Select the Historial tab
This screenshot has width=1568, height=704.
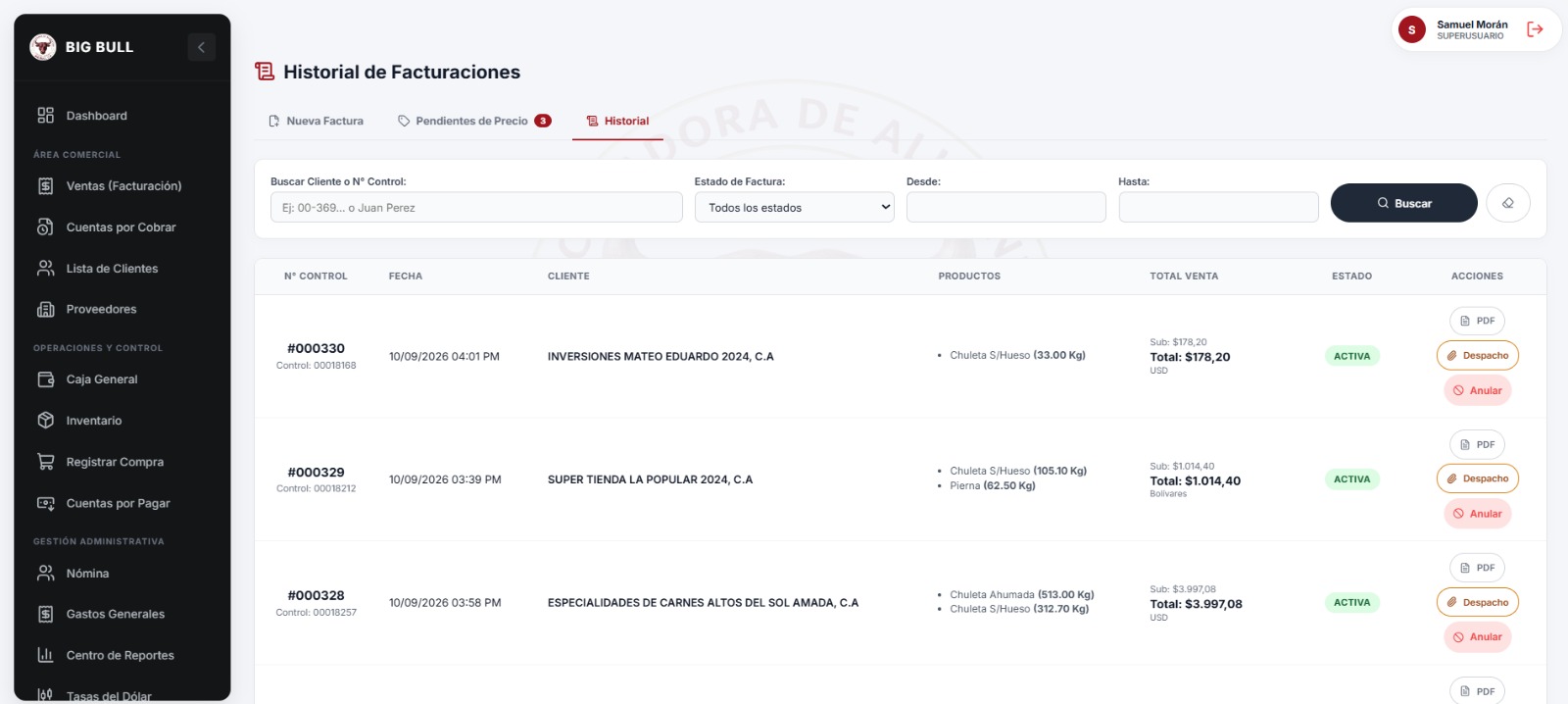[x=617, y=121]
